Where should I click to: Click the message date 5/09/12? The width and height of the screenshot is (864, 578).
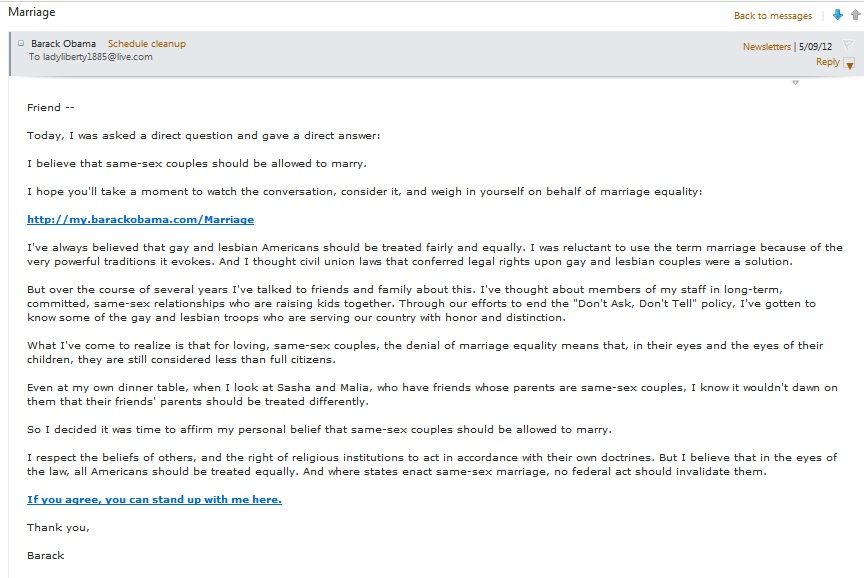pyautogui.click(x=817, y=47)
